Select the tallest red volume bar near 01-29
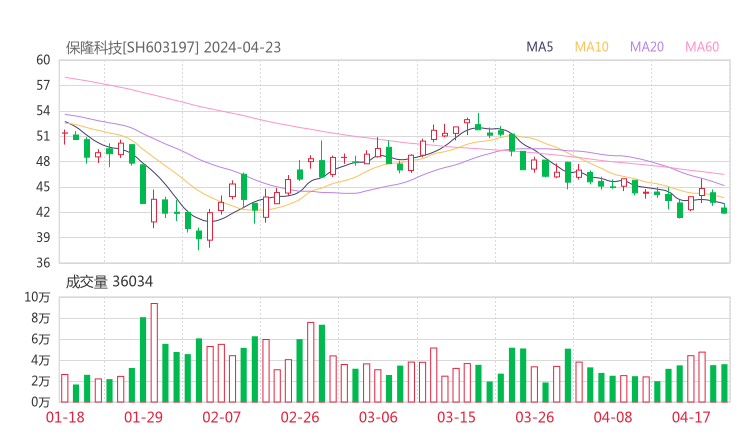 (154, 353)
